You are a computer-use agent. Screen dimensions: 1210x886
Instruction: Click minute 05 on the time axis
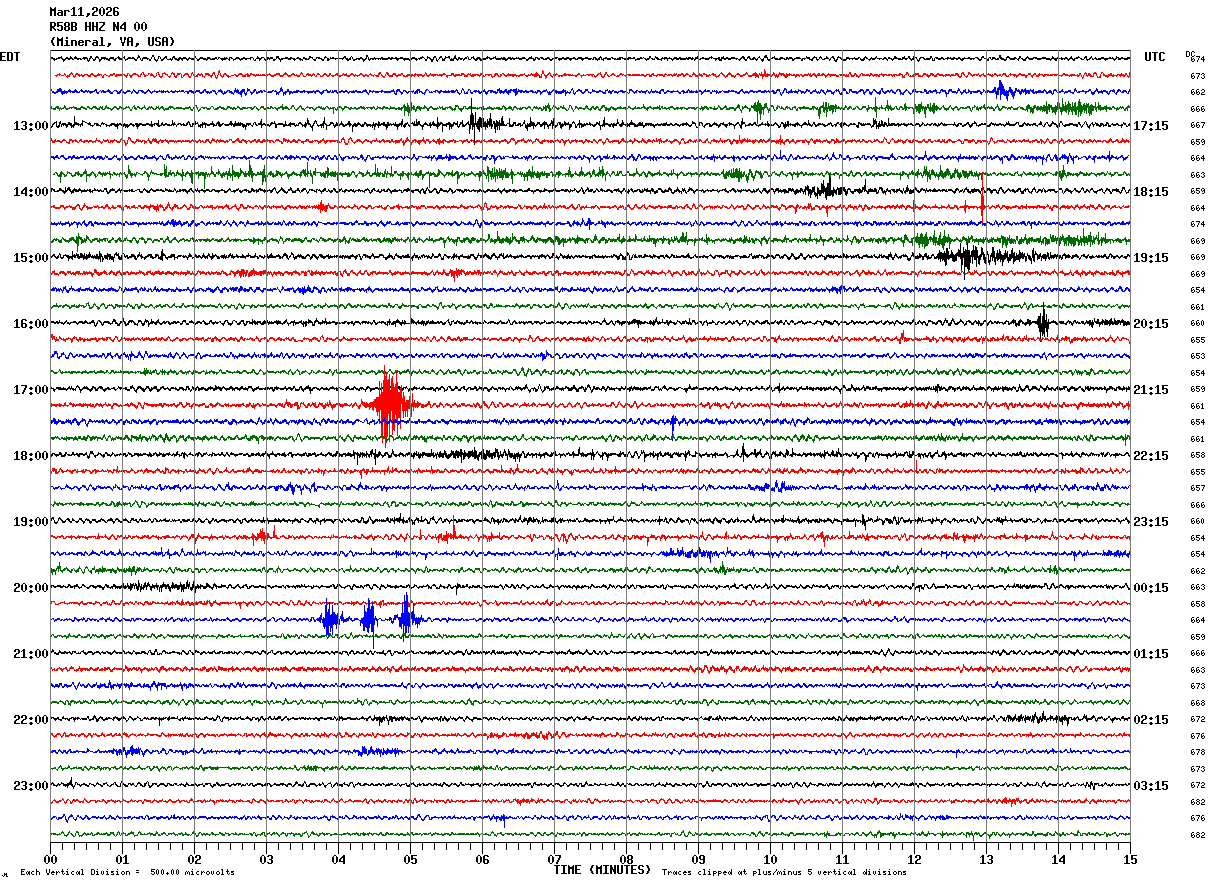[x=410, y=859]
